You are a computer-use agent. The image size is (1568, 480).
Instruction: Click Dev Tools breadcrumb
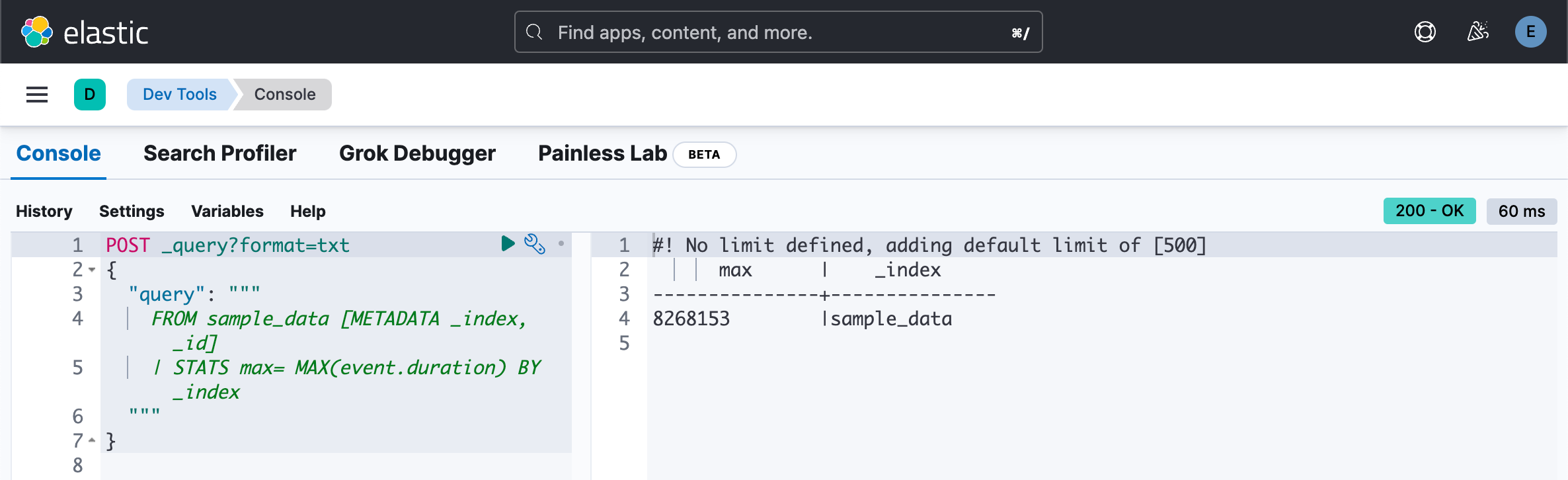click(x=179, y=95)
